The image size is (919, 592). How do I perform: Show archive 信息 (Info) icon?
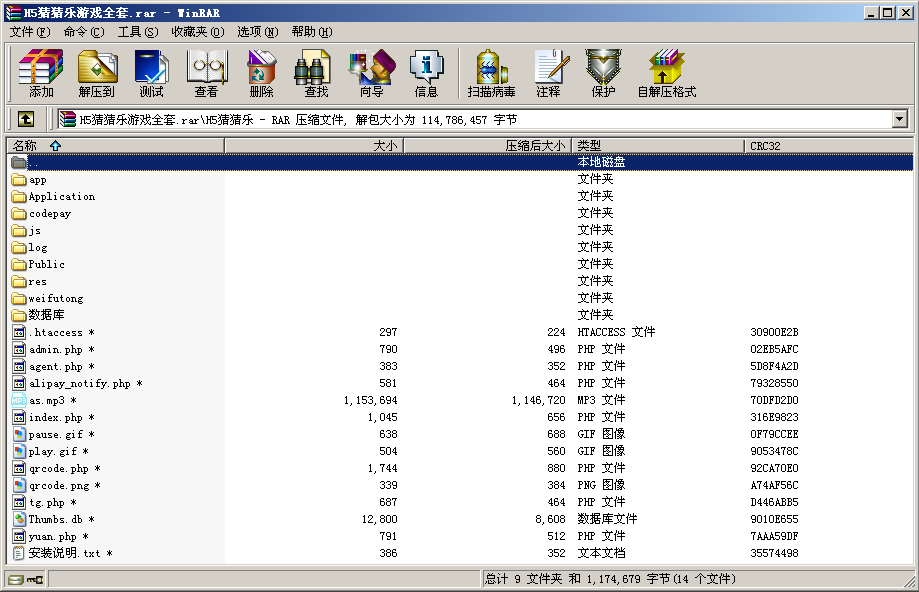426,74
